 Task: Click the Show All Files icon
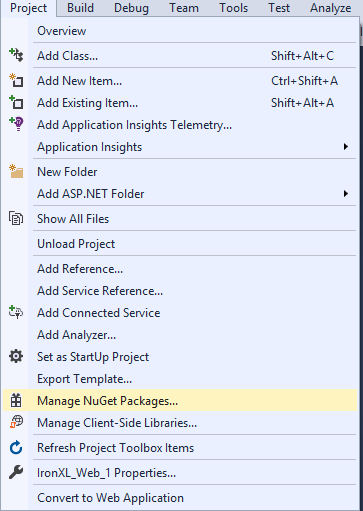point(16,219)
